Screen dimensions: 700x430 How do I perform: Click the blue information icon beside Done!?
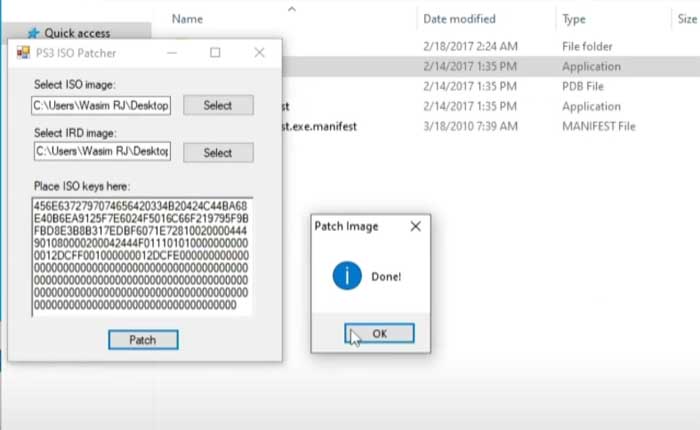pos(347,276)
